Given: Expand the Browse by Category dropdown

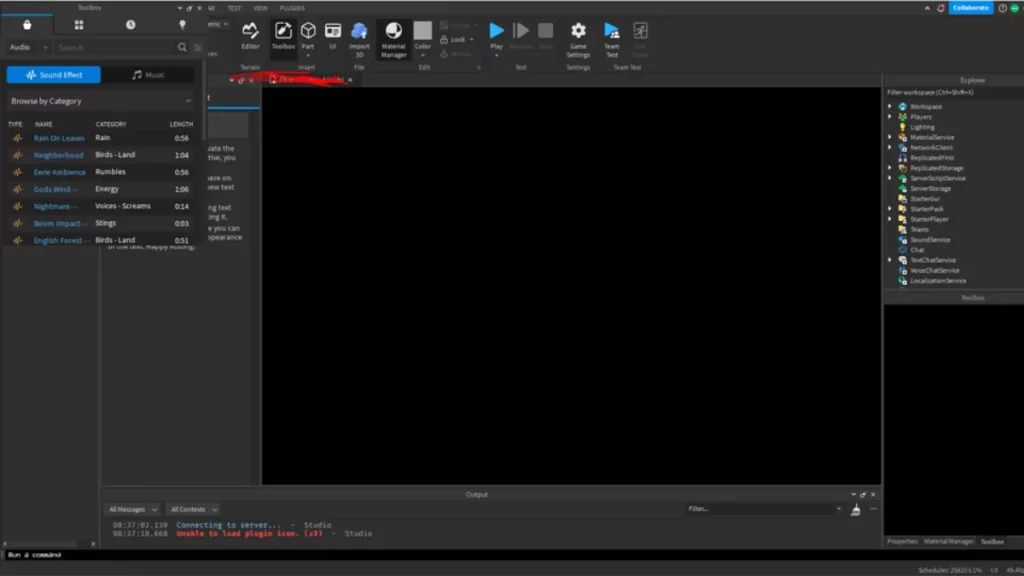Looking at the screenshot, I should (x=101, y=101).
